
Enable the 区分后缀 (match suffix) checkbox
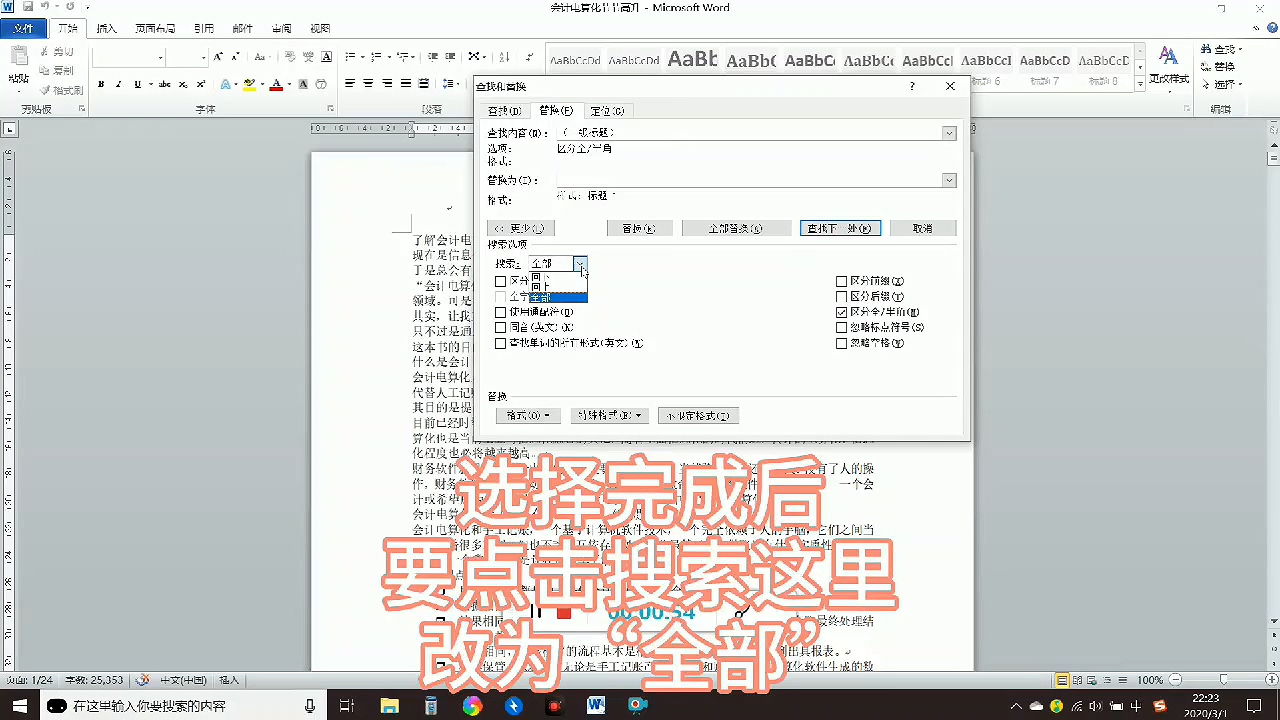pyautogui.click(x=842, y=297)
